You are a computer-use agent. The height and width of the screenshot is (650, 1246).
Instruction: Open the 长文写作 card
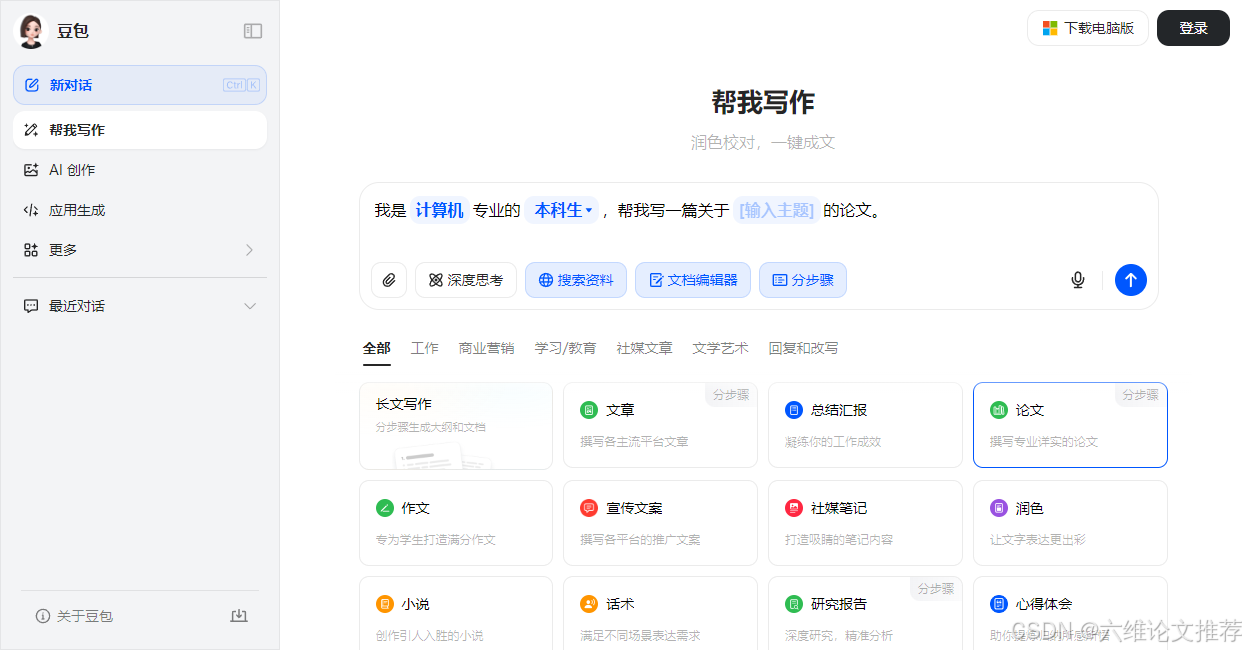456,426
